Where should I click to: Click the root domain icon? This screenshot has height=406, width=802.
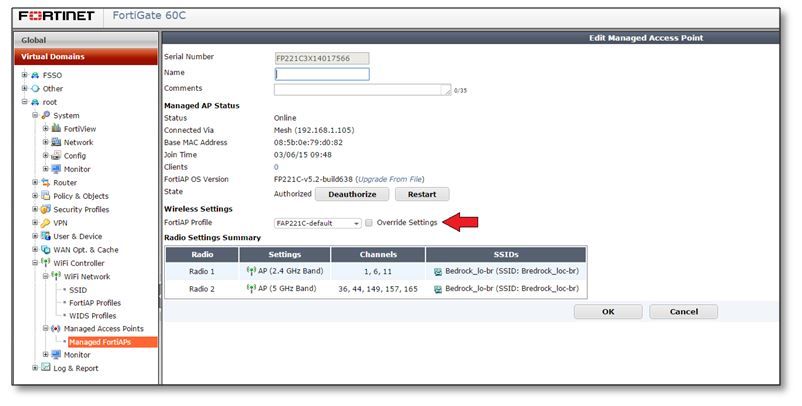coord(35,102)
